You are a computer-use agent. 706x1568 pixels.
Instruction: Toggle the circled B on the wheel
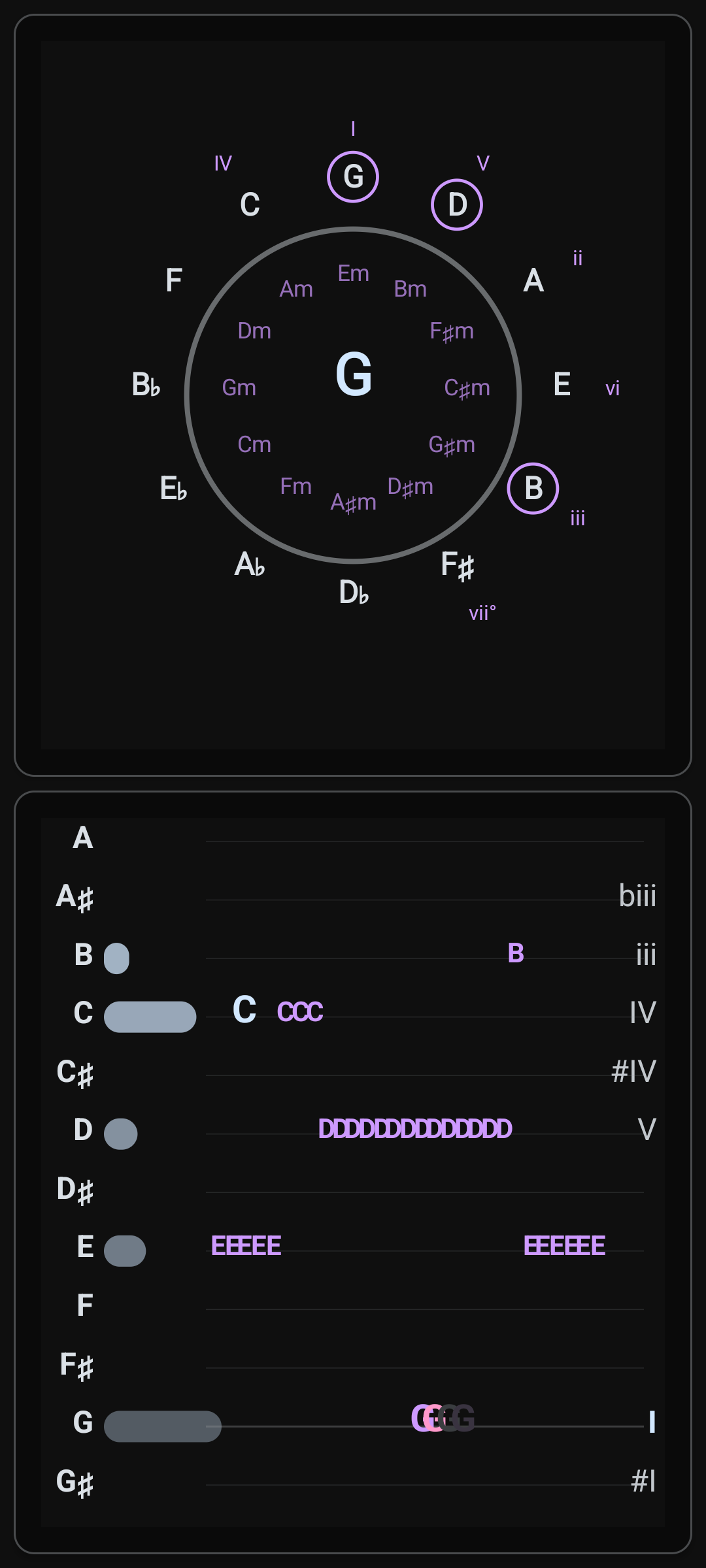coord(533,489)
